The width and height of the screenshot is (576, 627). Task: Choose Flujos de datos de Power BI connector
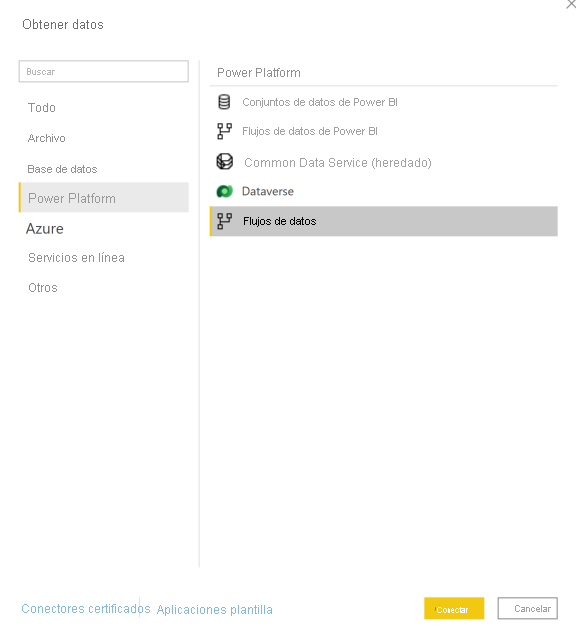(x=310, y=131)
